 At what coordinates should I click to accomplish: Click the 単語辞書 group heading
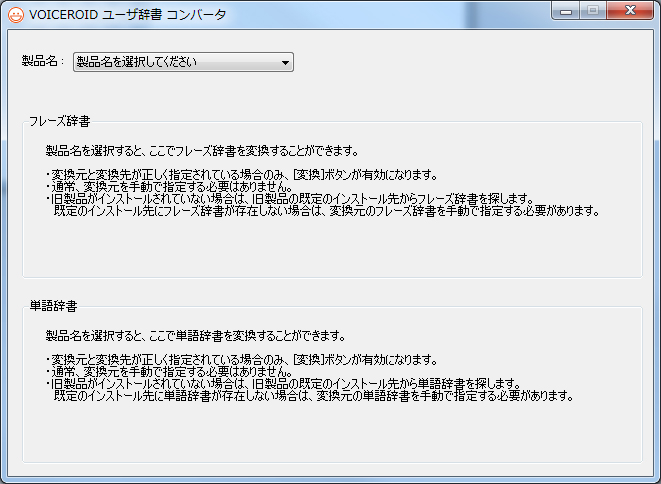click(54, 306)
